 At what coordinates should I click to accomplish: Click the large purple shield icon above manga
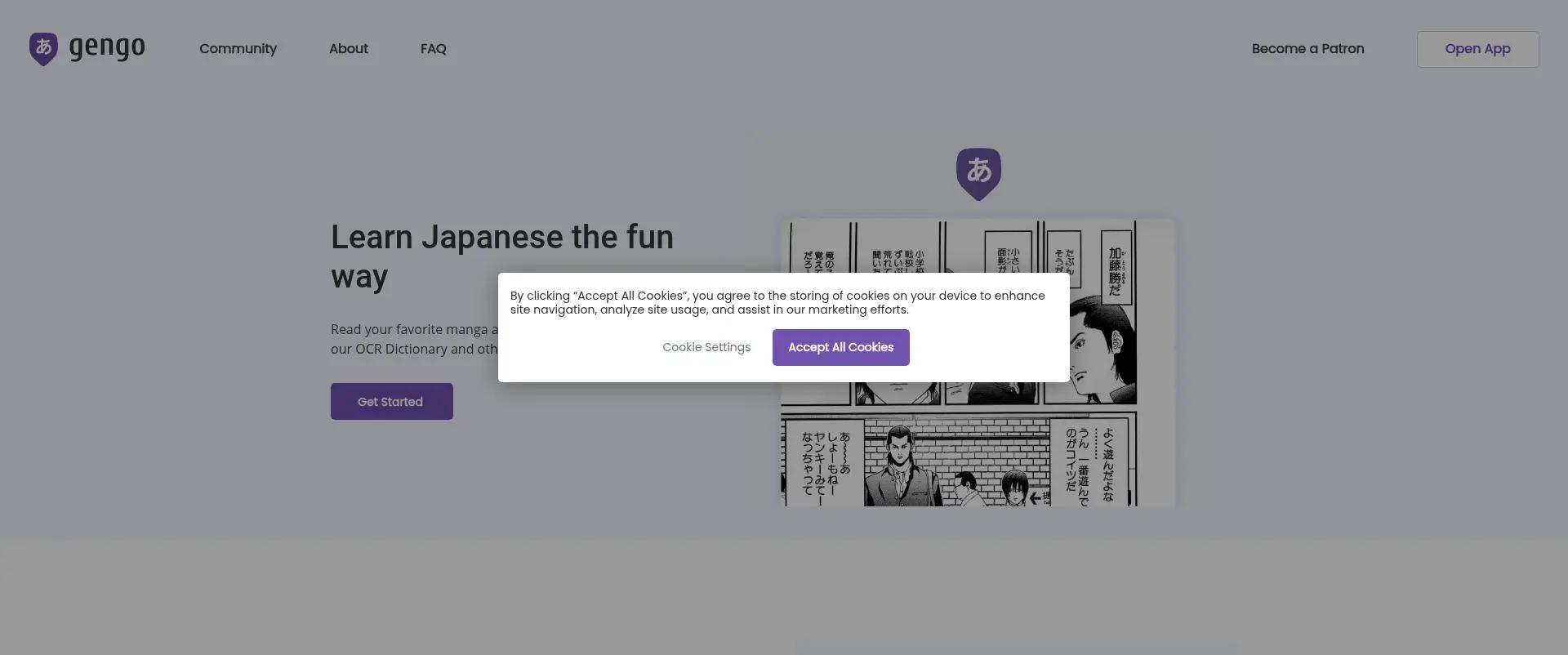(x=978, y=174)
